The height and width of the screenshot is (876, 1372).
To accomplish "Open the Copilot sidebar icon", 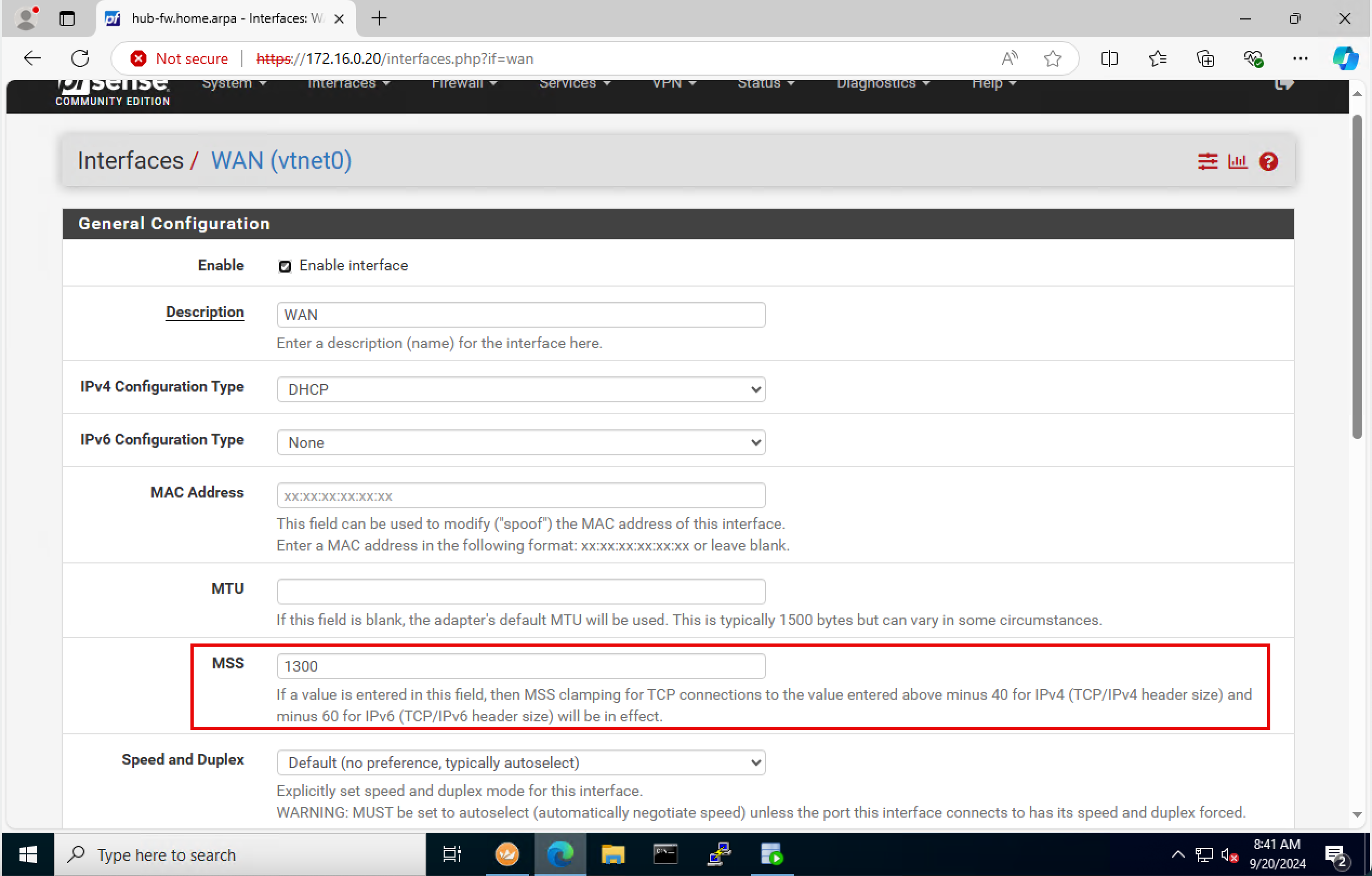I will 1345,58.
